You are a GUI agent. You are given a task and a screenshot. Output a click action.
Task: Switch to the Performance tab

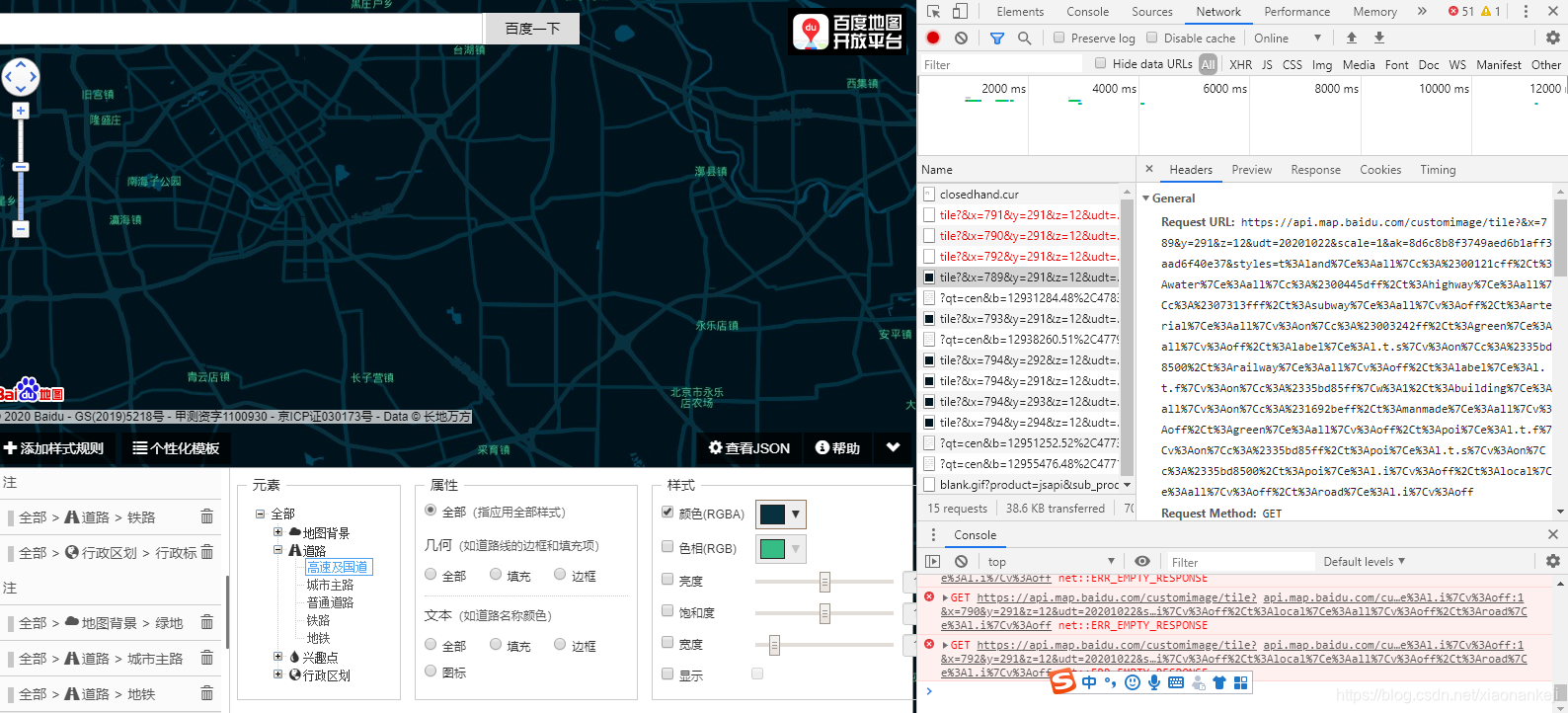tap(1296, 12)
